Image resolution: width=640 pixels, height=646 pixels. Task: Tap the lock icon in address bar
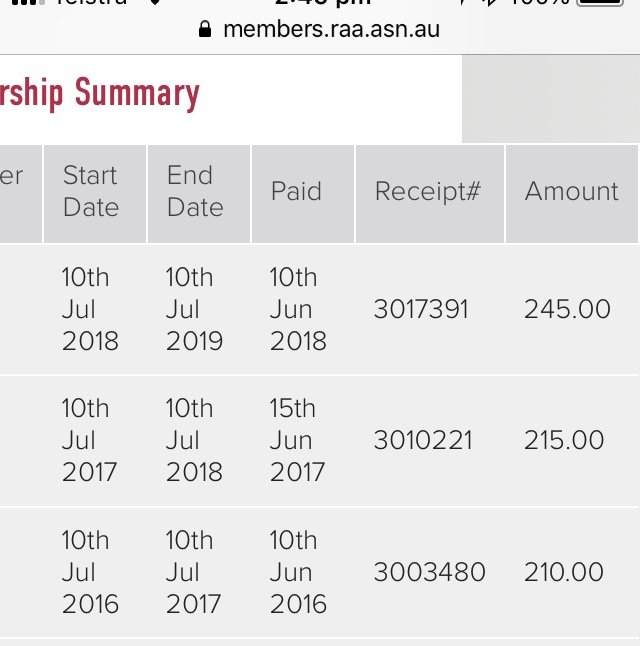pyautogui.click(x=205, y=29)
